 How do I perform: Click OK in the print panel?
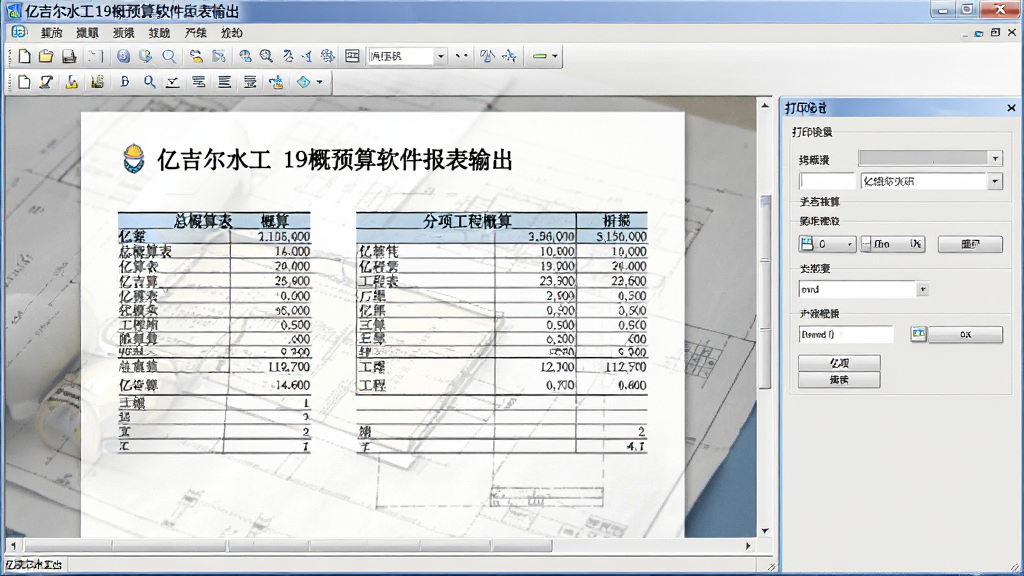click(x=965, y=334)
